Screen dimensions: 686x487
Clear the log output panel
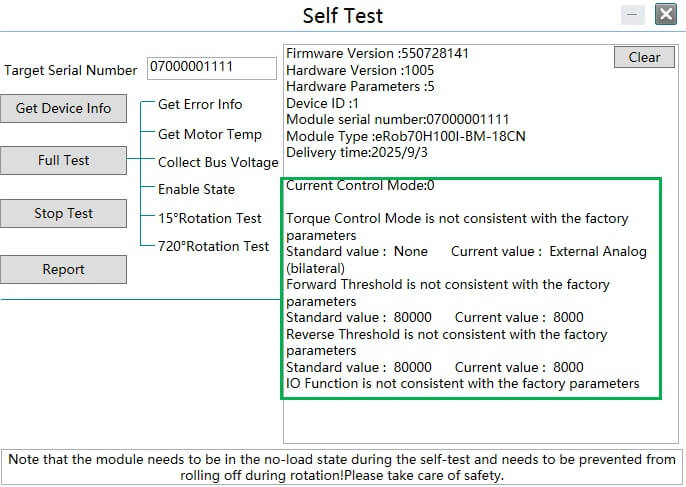(644, 57)
